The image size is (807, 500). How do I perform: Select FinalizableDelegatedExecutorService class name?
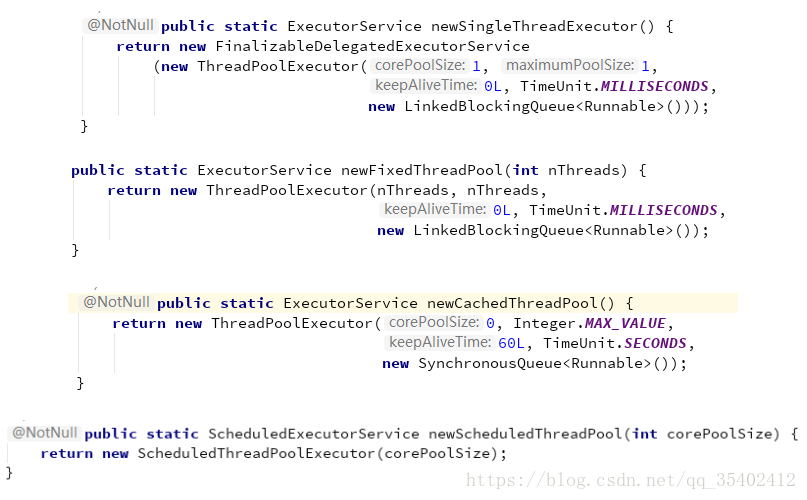coord(373,46)
